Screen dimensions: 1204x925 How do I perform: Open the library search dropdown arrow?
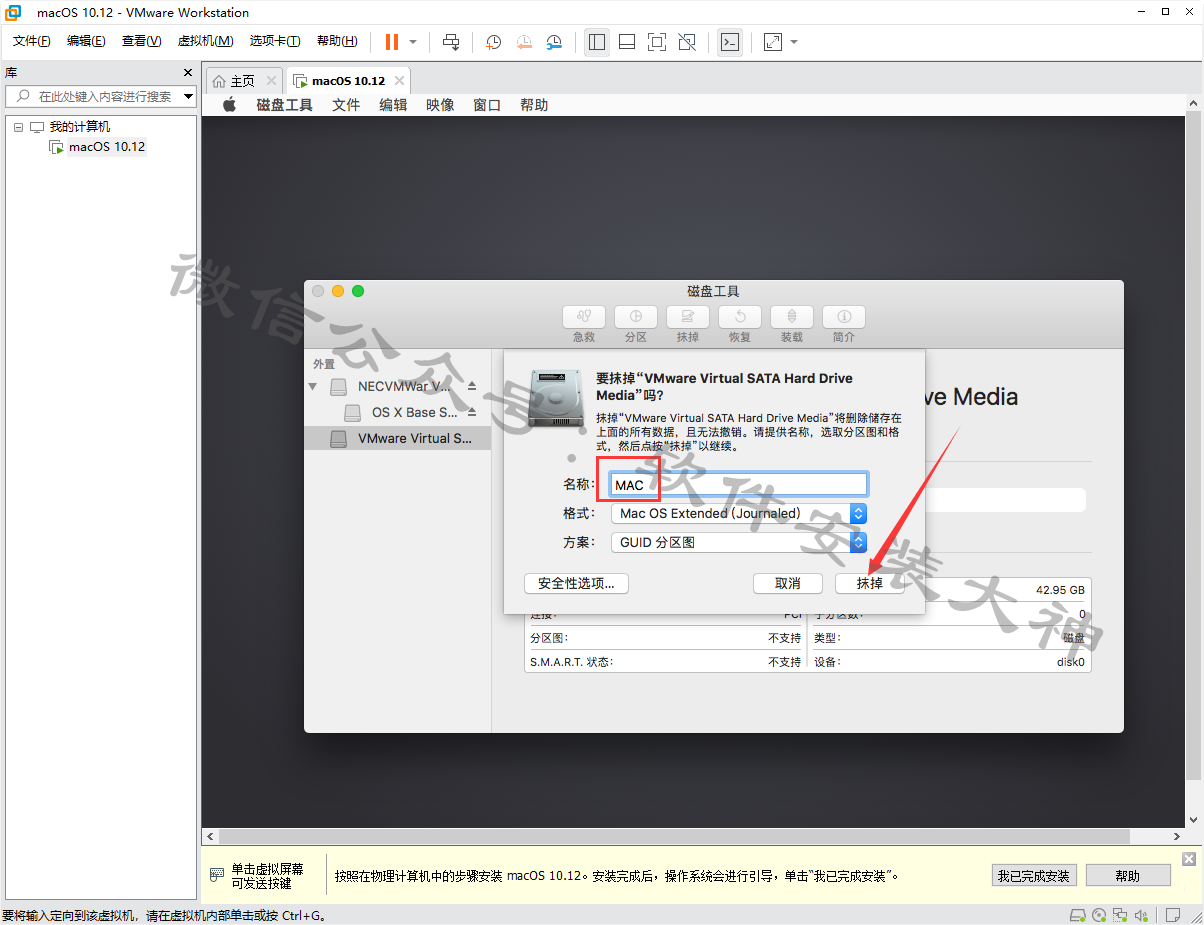pos(188,97)
